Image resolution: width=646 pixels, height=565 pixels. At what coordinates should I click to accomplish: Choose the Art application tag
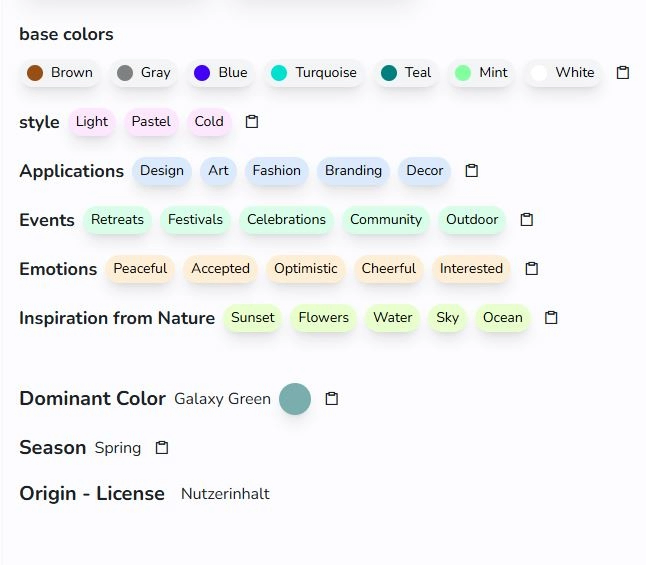[x=218, y=171]
